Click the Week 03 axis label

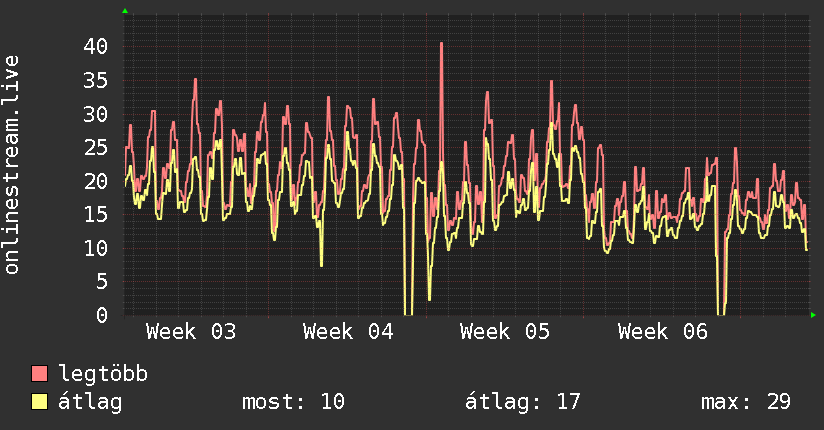pyautogui.click(x=191, y=332)
